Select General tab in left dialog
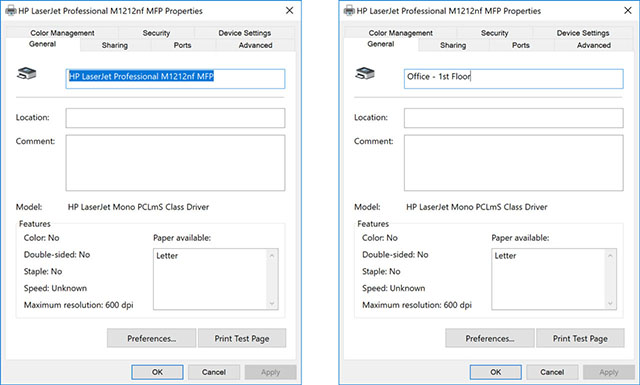640x385 pixels. (42, 44)
